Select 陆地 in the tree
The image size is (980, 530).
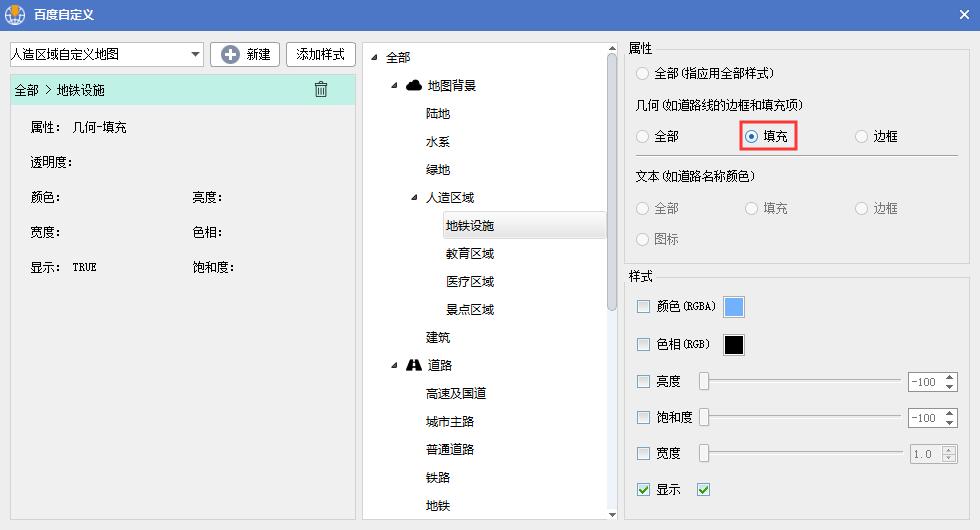pos(438,114)
